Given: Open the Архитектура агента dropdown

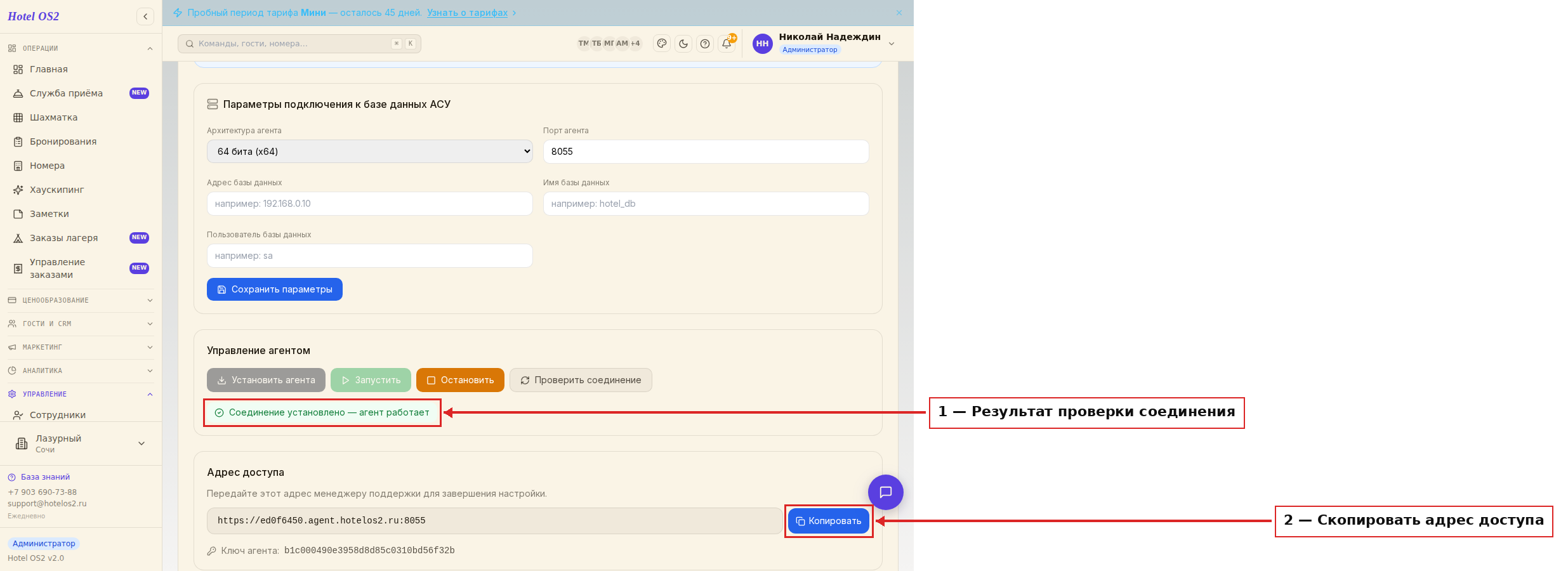Looking at the screenshot, I should (x=370, y=152).
